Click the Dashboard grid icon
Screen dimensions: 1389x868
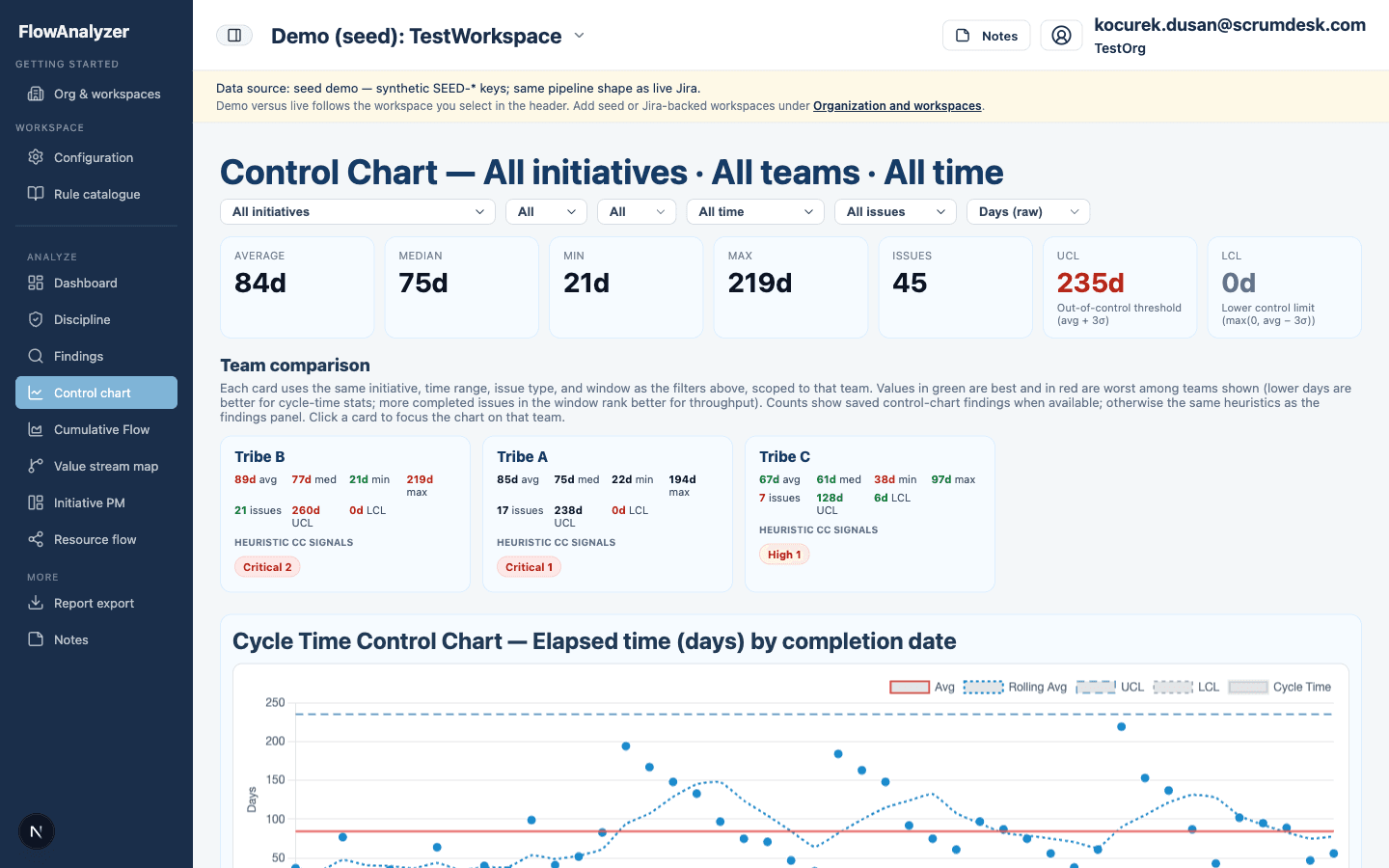(x=36, y=283)
